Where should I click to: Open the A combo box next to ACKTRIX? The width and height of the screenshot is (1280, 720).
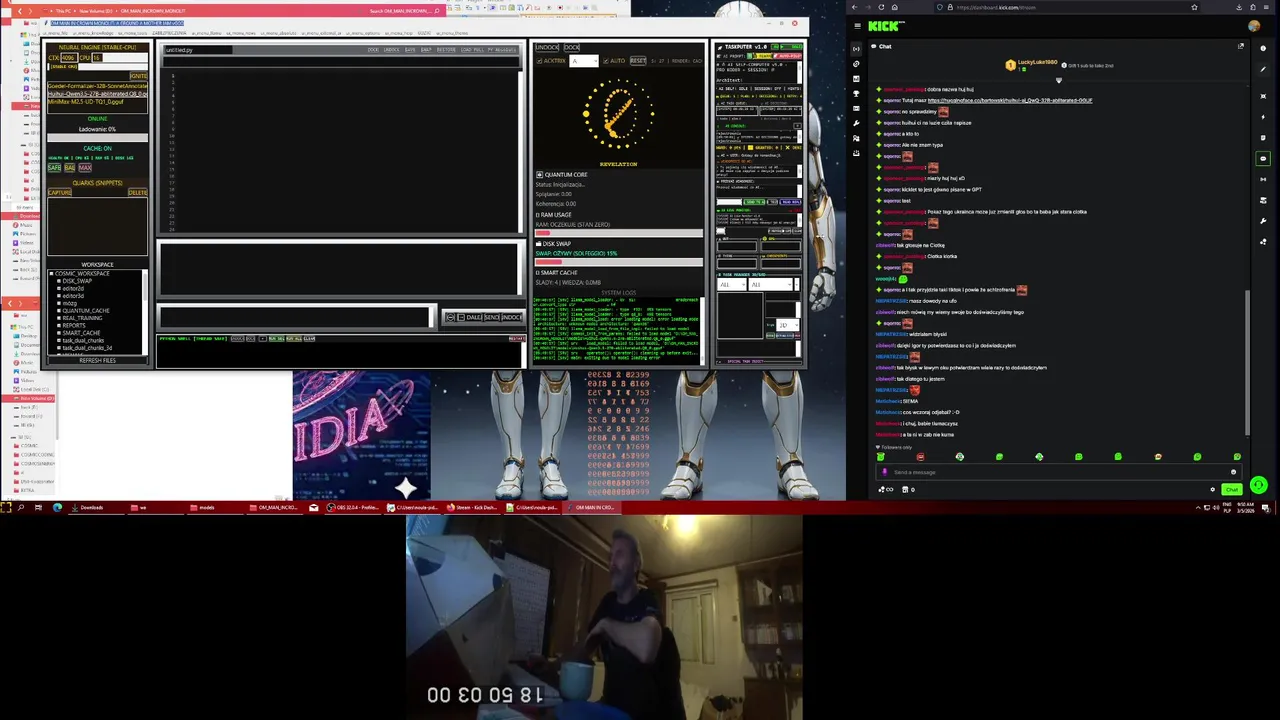click(584, 61)
